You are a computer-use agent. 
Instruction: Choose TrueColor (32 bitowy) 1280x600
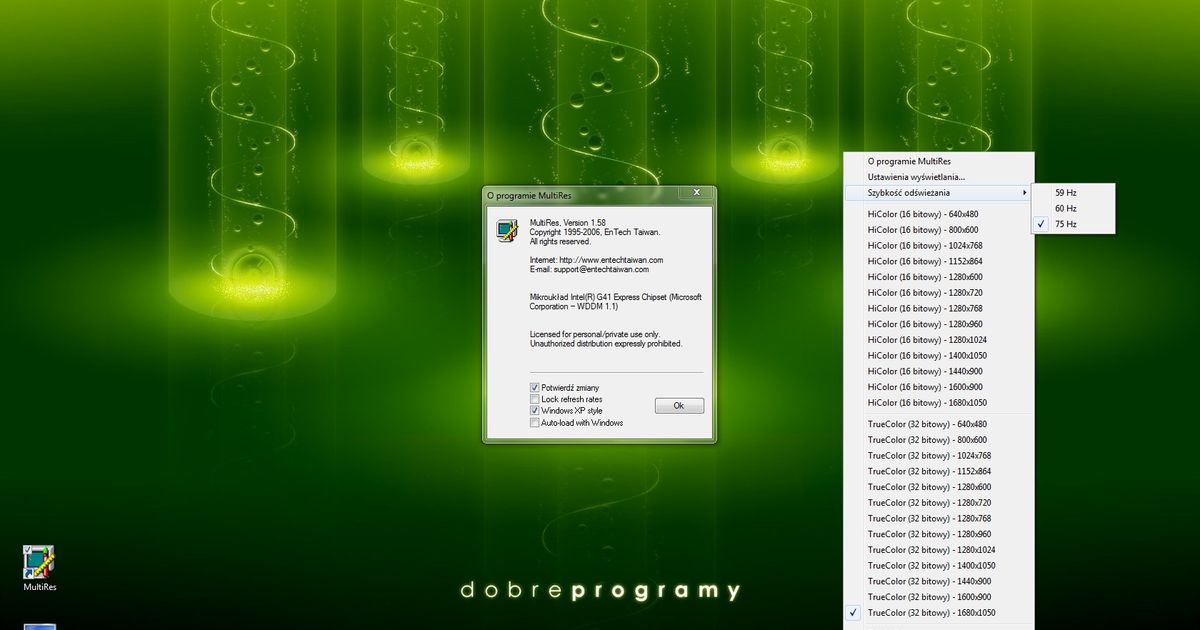pos(939,487)
